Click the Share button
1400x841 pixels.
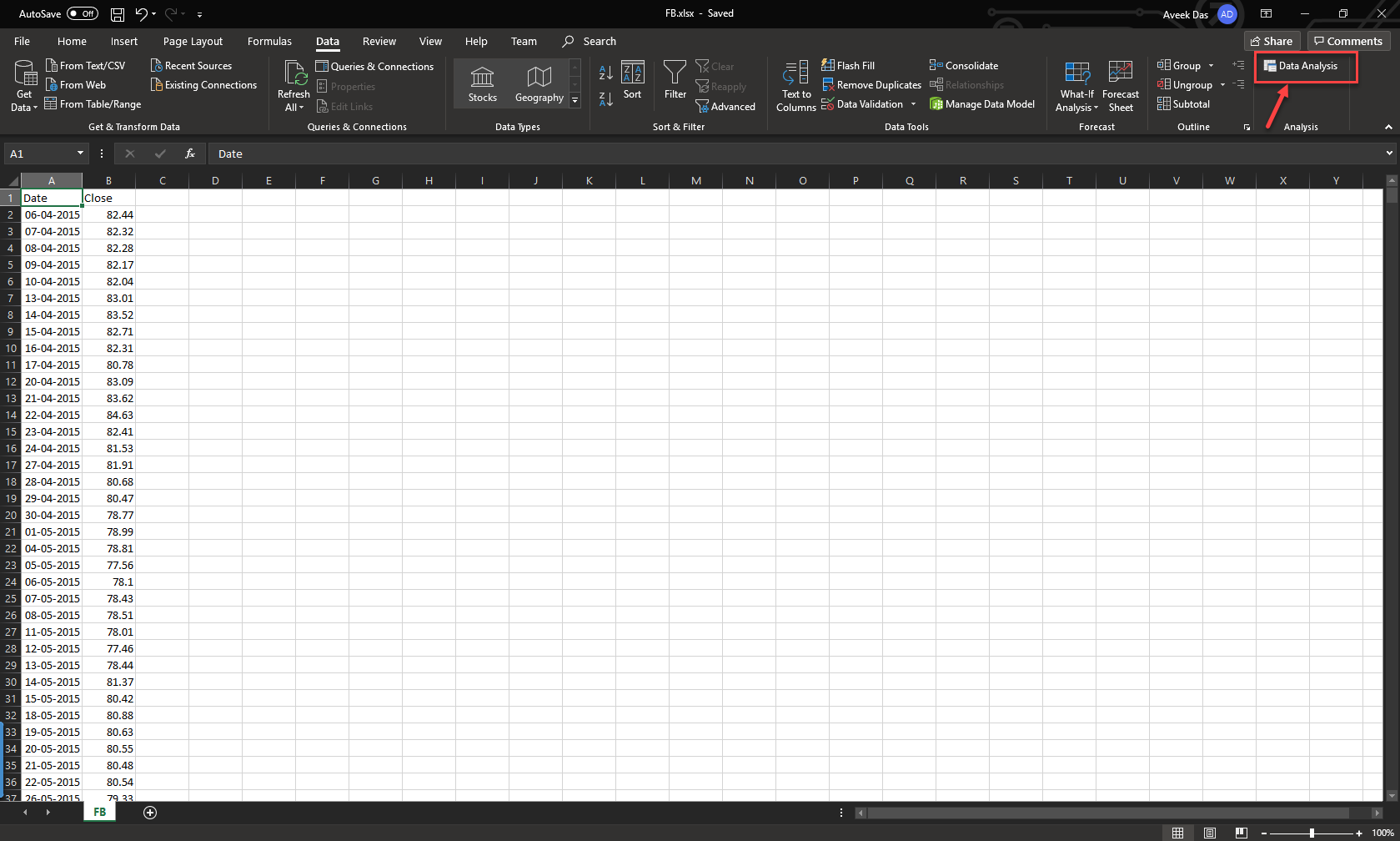click(1272, 41)
